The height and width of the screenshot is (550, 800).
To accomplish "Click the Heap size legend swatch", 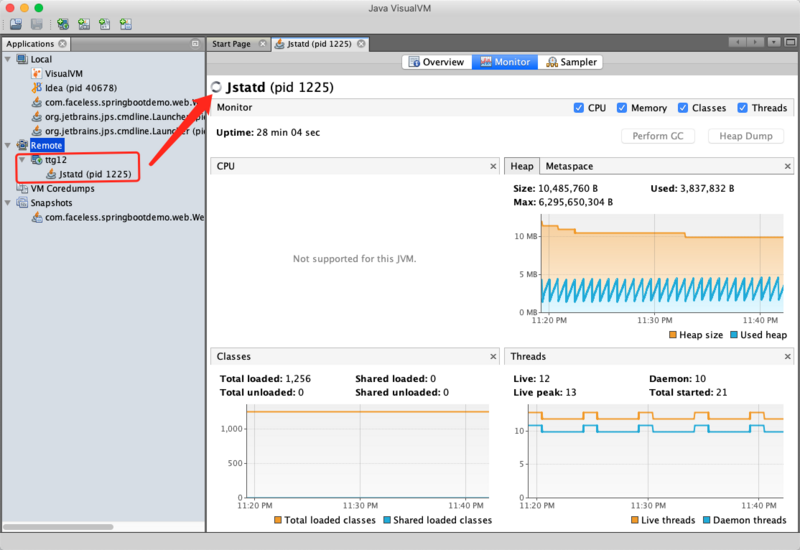I will coord(672,335).
